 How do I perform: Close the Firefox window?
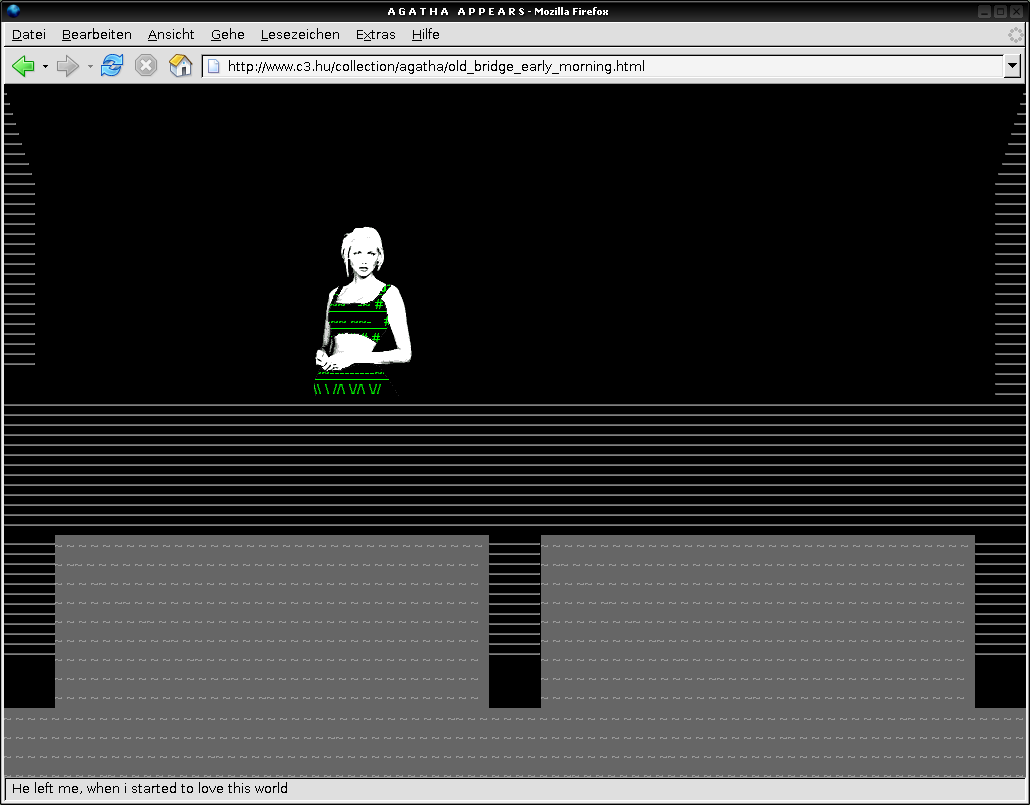1016,11
